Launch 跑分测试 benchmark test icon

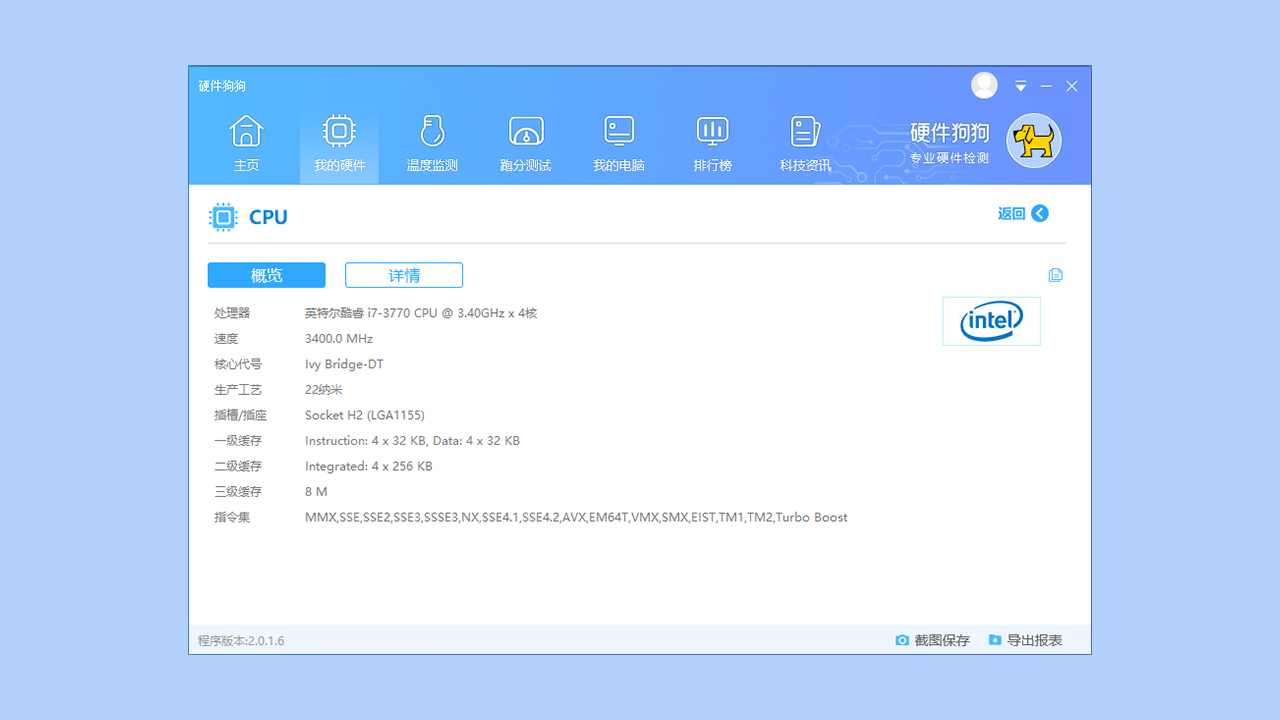click(525, 131)
